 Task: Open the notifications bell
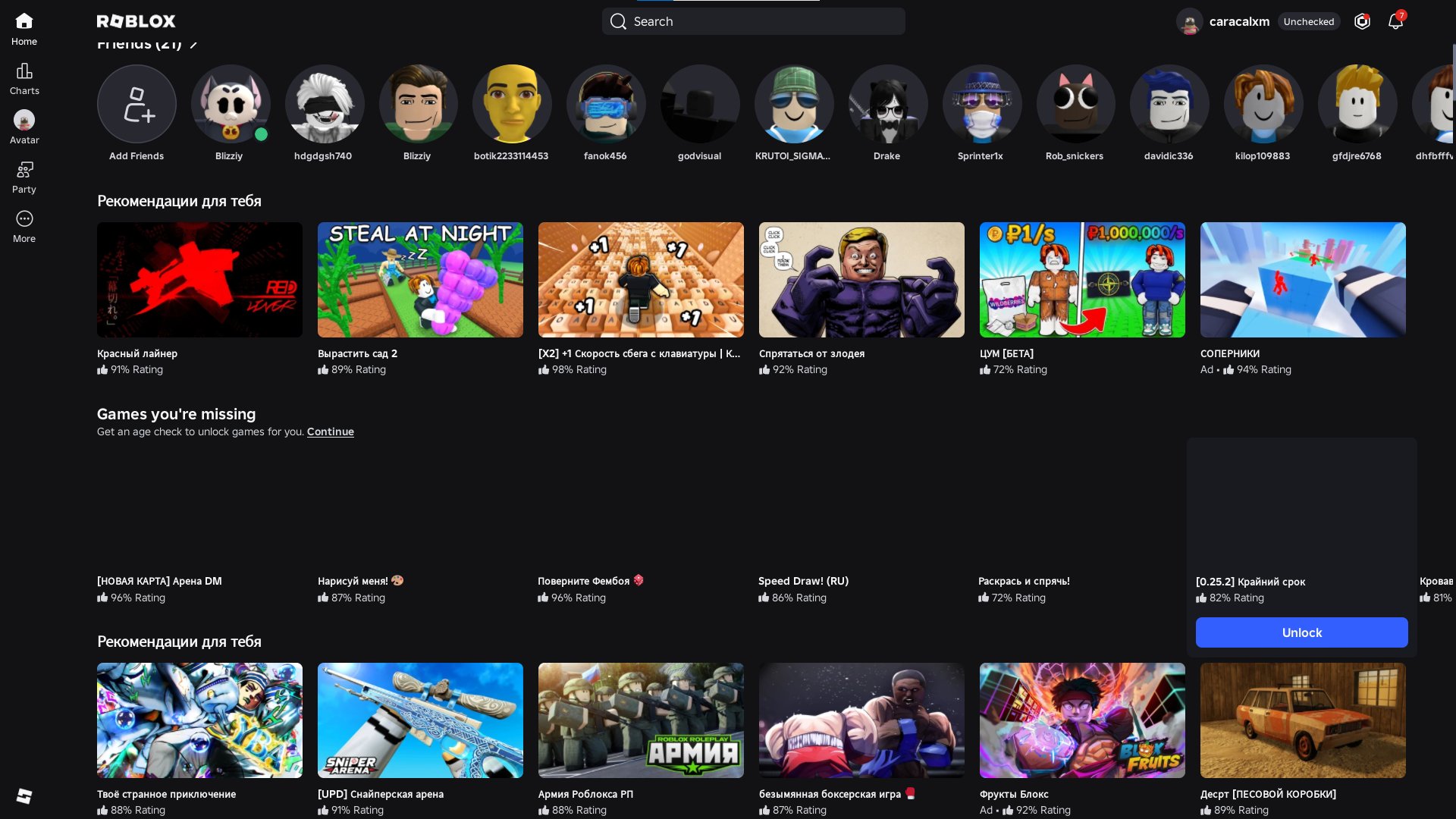click(1395, 21)
